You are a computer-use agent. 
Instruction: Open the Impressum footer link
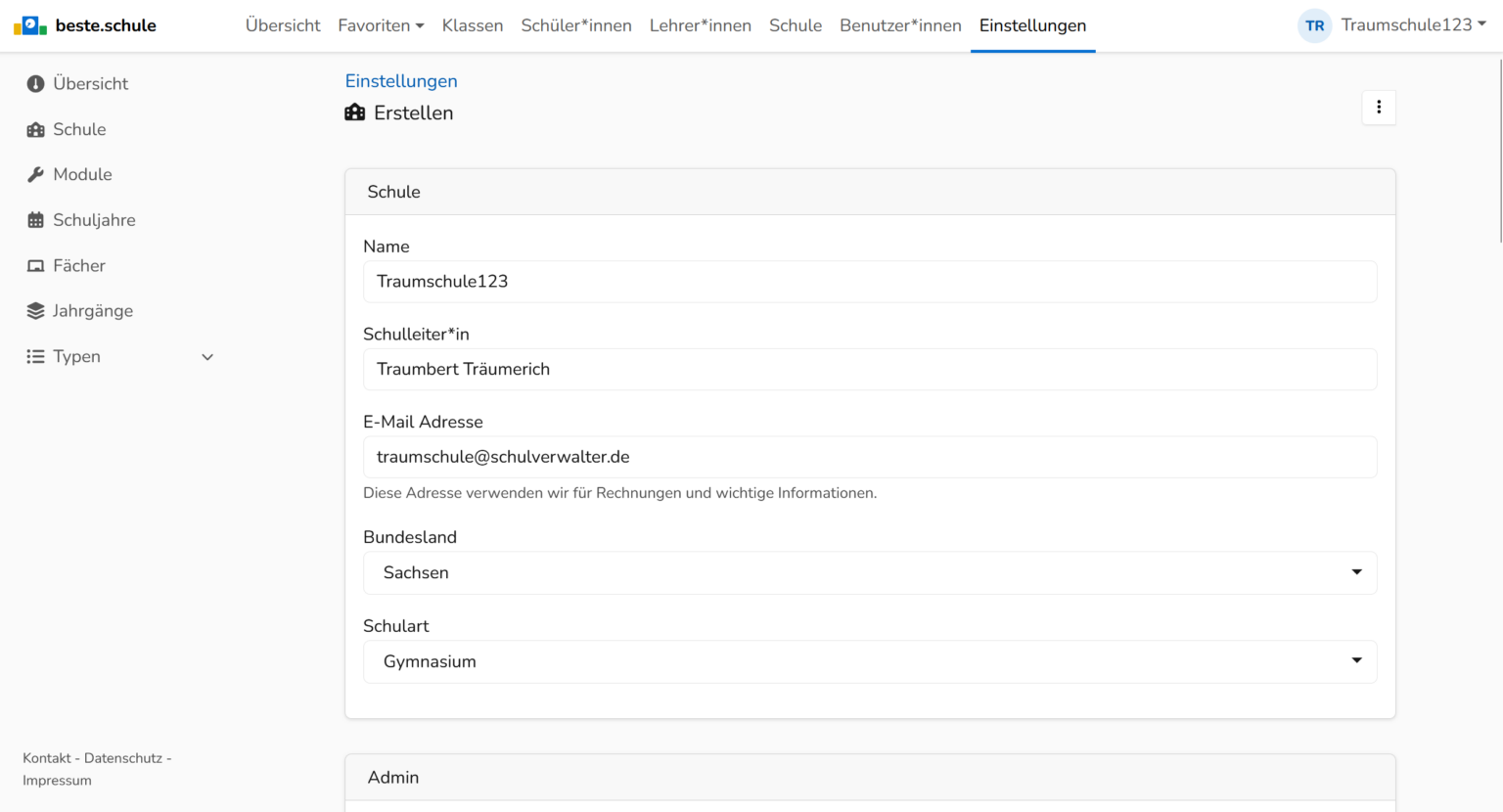click(57, 781)
